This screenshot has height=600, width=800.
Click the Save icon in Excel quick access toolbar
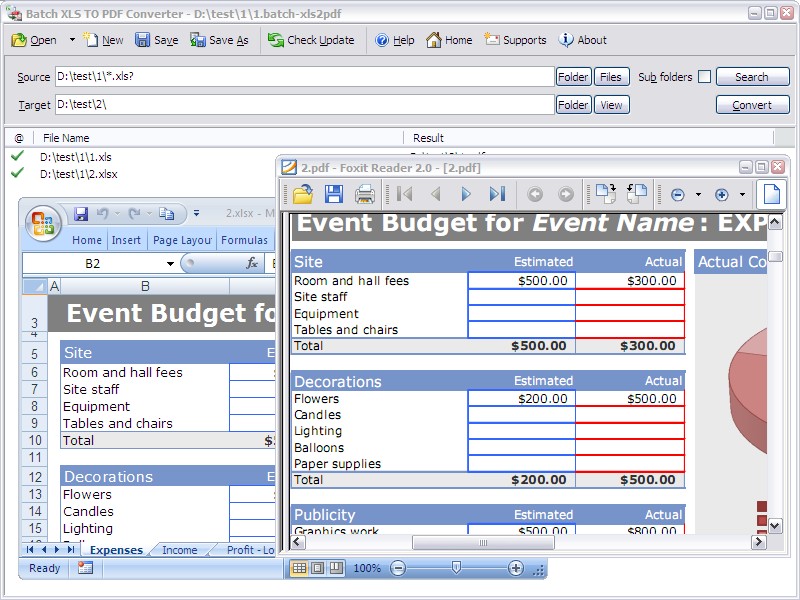[x=81, y=213]
